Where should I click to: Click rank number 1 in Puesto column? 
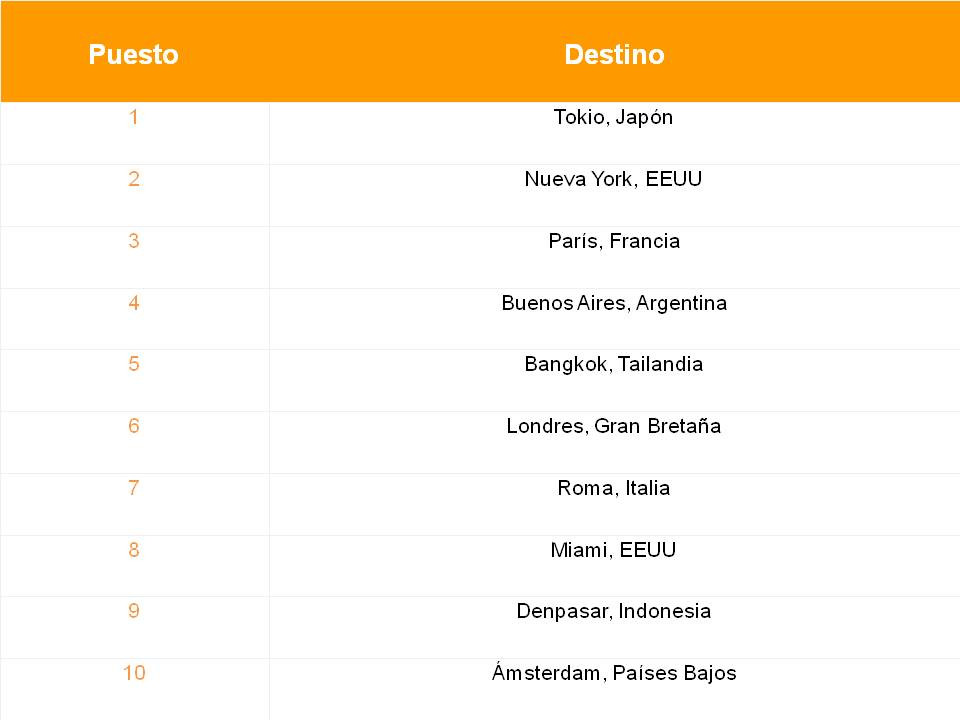pyautogui.click(x=133, y=117)
